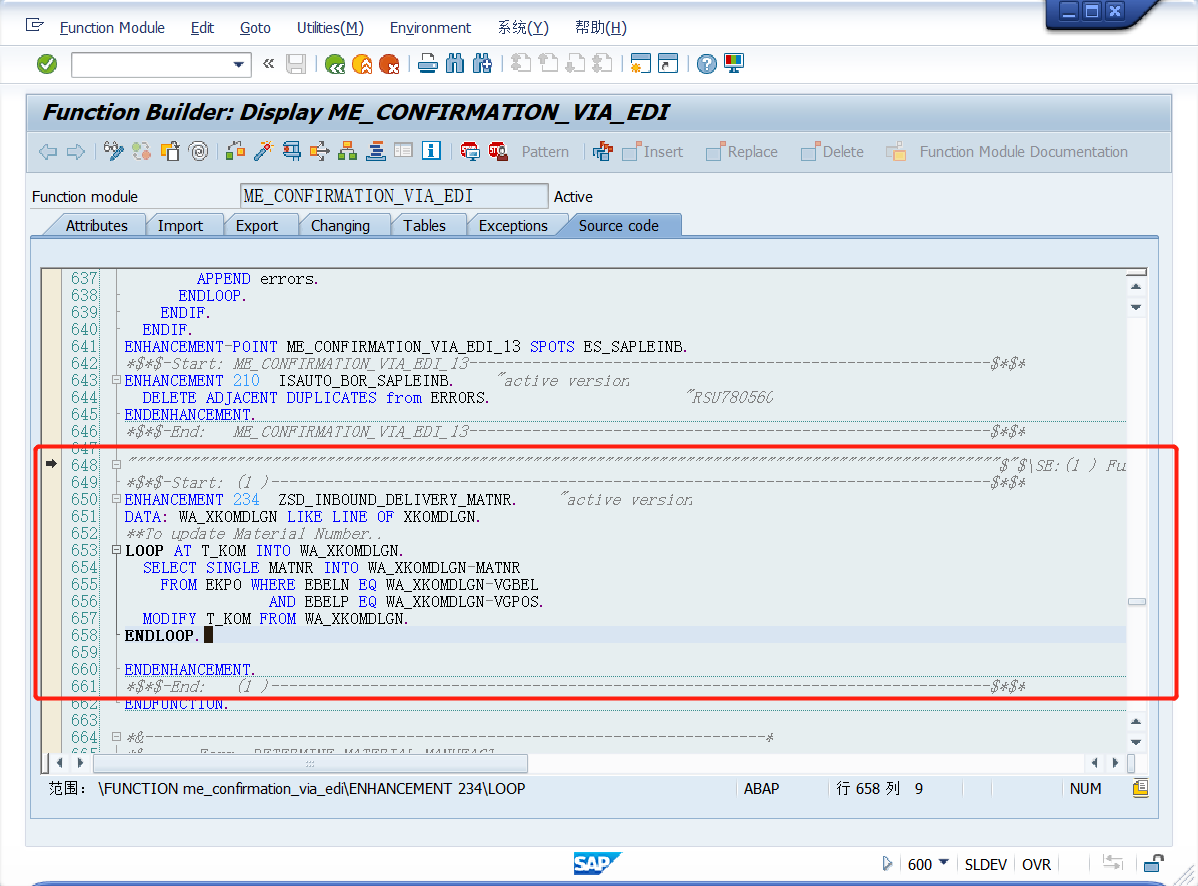Click the Help question mark icon

(706, 63)
